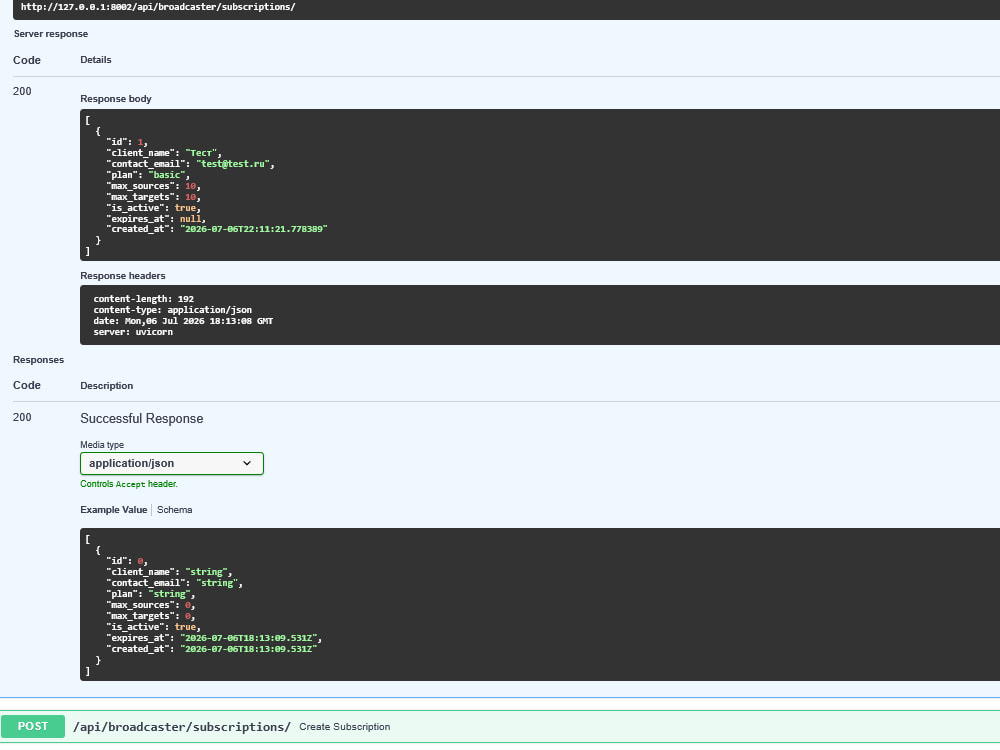Click the content-length: 192 header line
The image size is (1000, 750).
[x=143, y=298]
